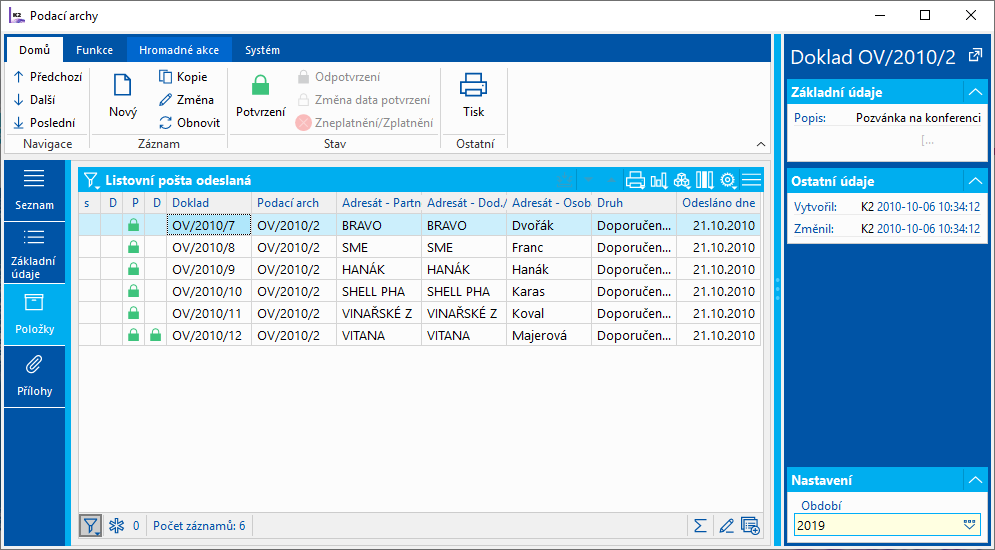Screen dimensions: 995x550
Task: Click the VINAŘSKÉ Z partner cell
Action: coord(379,313)
